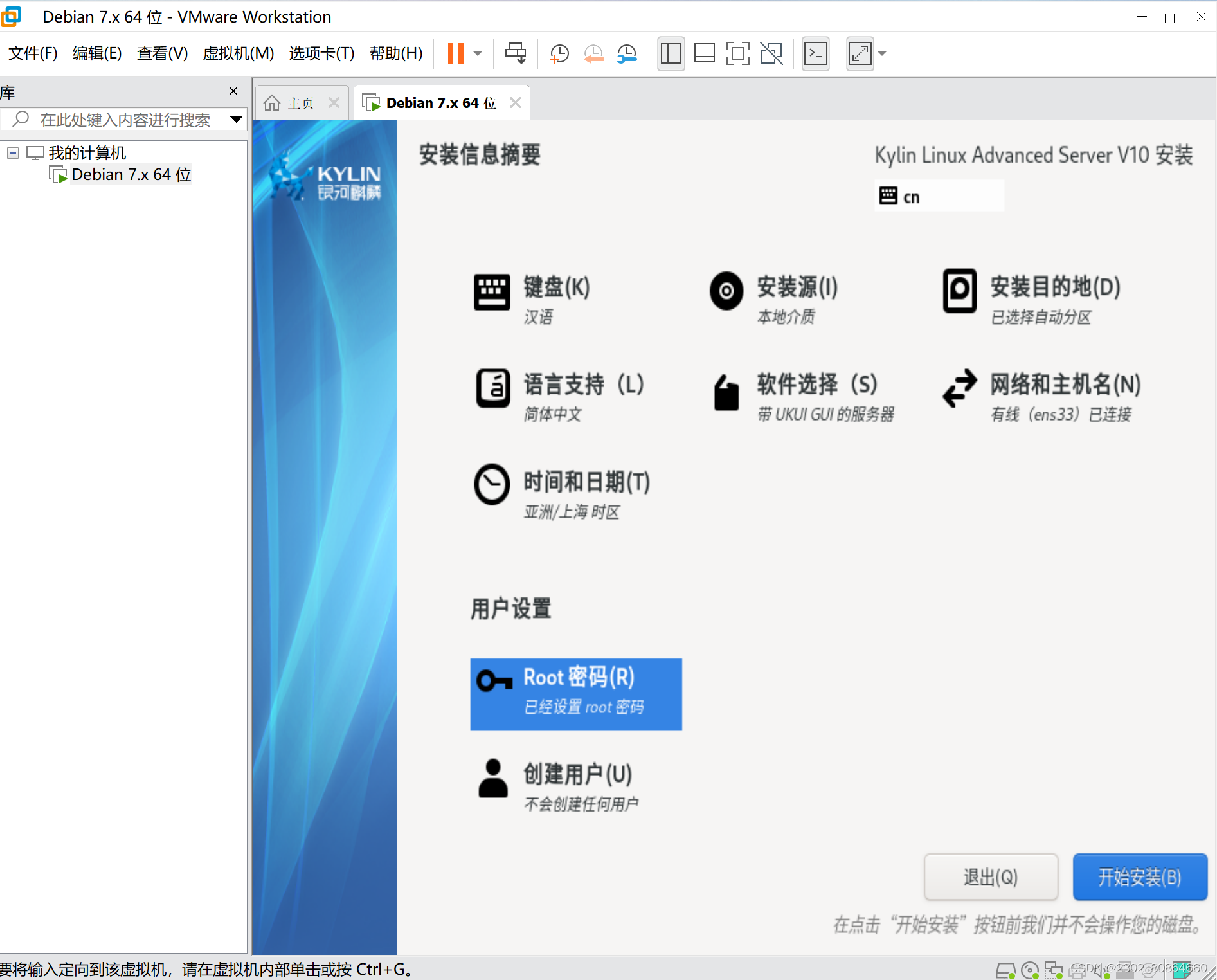The width and height of the screenshot is (1217, 980).
Task: Click the Root 密码(R) option
Action: [576, 694]
